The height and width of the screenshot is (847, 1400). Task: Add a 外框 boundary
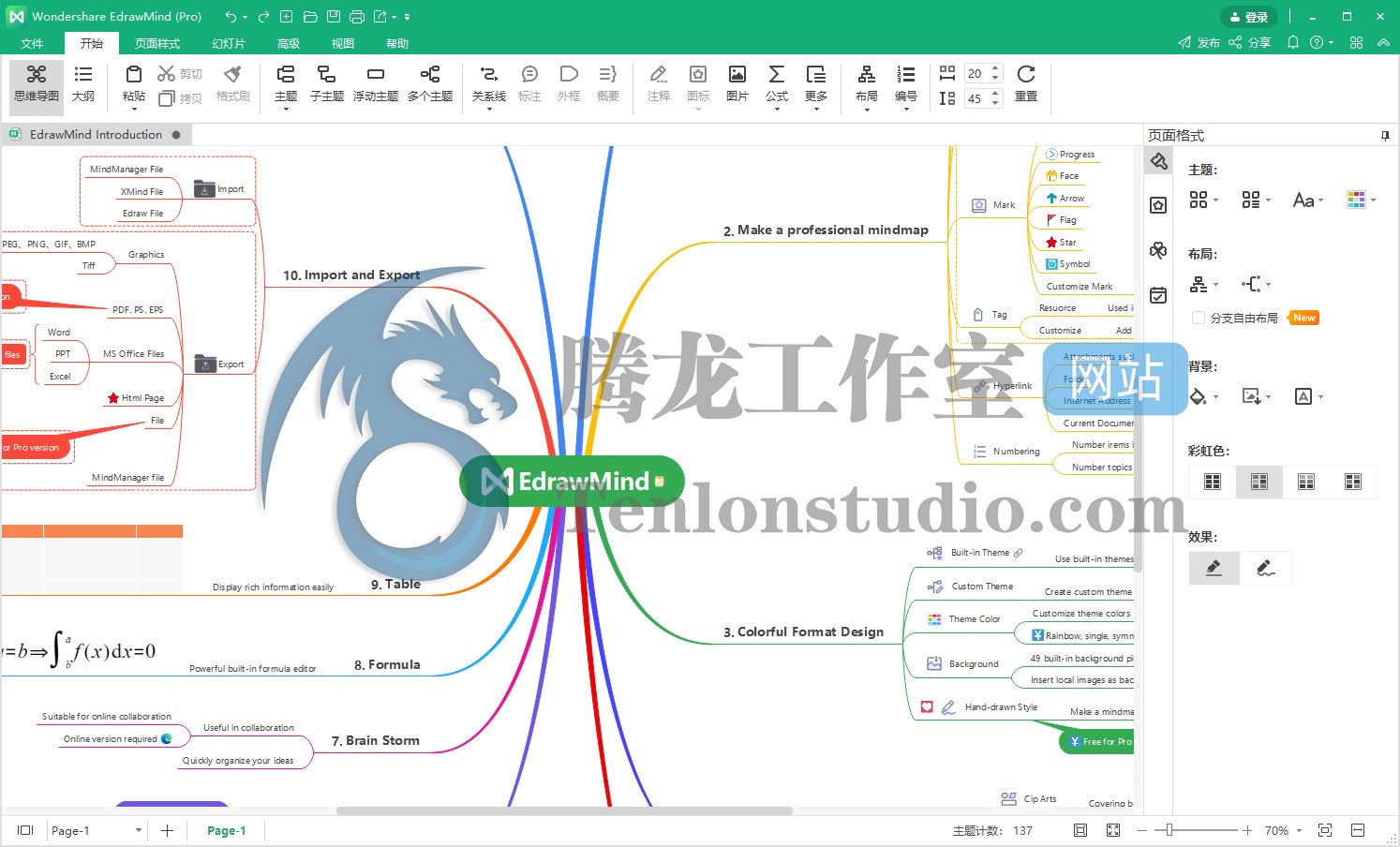click(x=569, y=84)
